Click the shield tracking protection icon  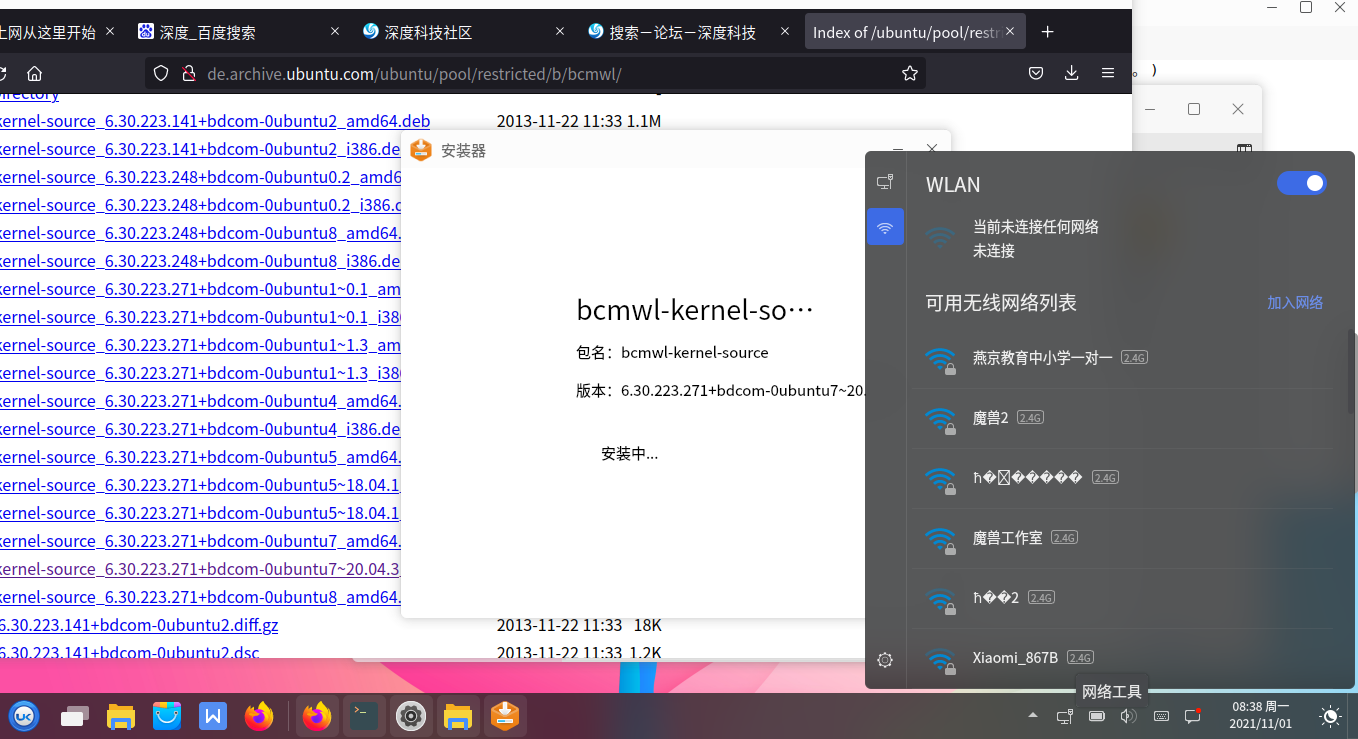pyautogui.click(x=162, y=73)
